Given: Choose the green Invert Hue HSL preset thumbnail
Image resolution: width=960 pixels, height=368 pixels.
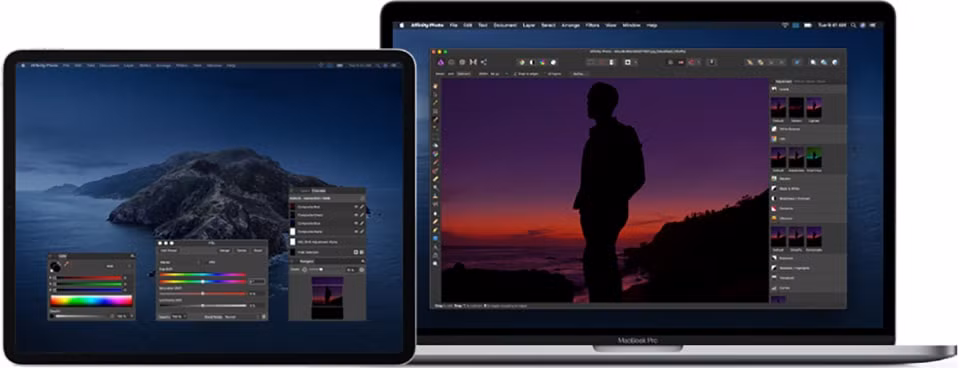Looking at the screenshot, I should point(814,157).
